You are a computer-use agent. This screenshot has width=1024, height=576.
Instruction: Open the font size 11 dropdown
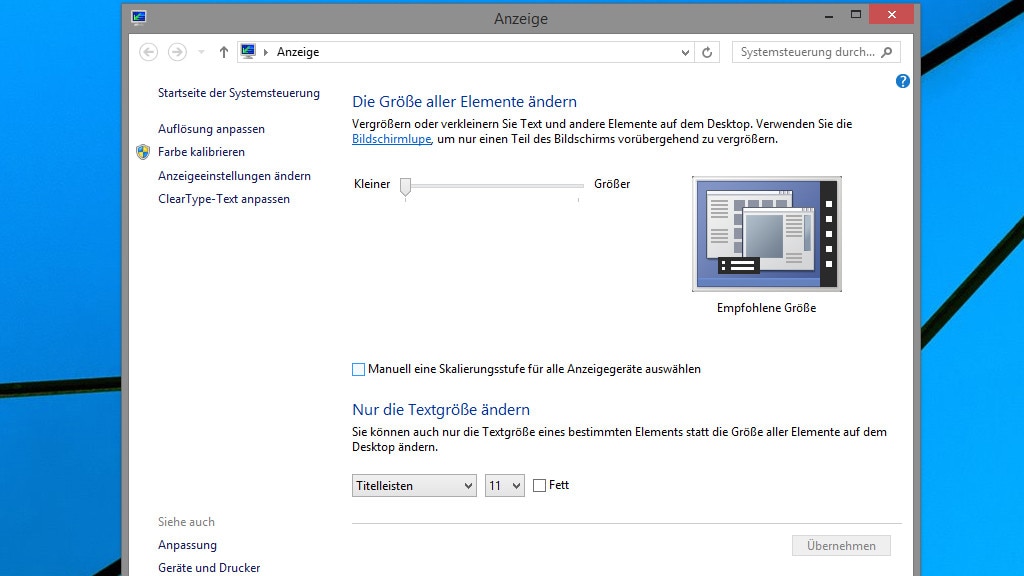(x=505, y=486)
